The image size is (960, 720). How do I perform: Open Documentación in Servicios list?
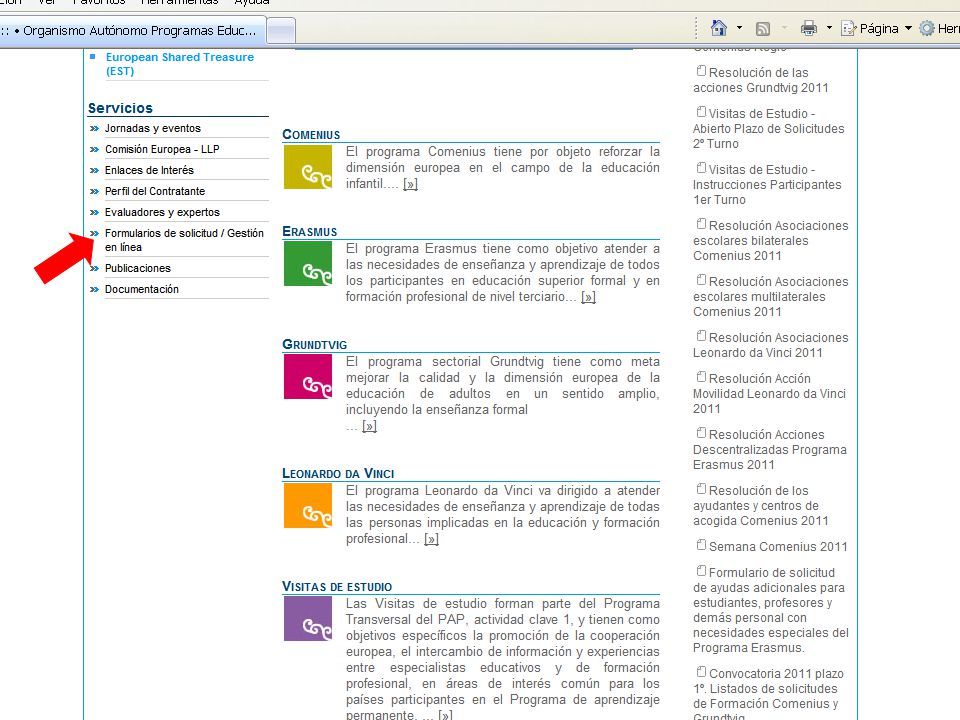click(141, 289)
